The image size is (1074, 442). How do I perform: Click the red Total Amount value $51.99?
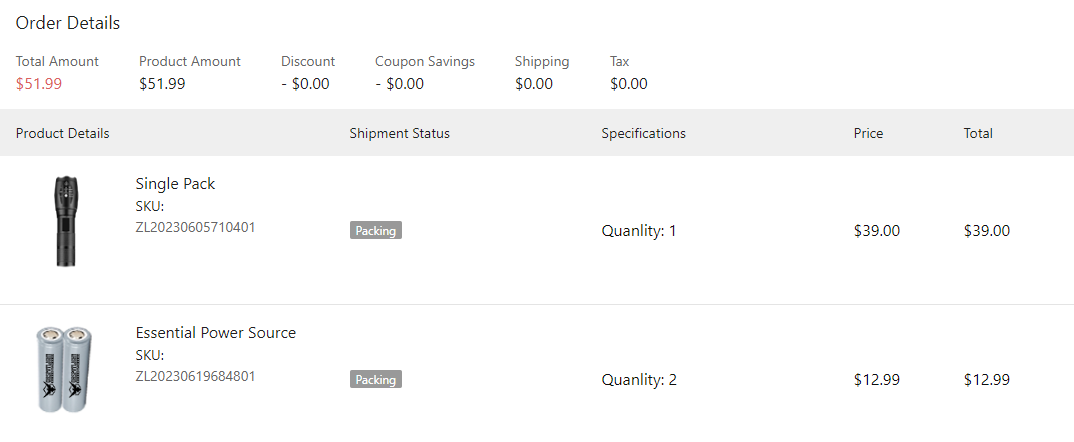pyautogui.click(x=39, y=84)
